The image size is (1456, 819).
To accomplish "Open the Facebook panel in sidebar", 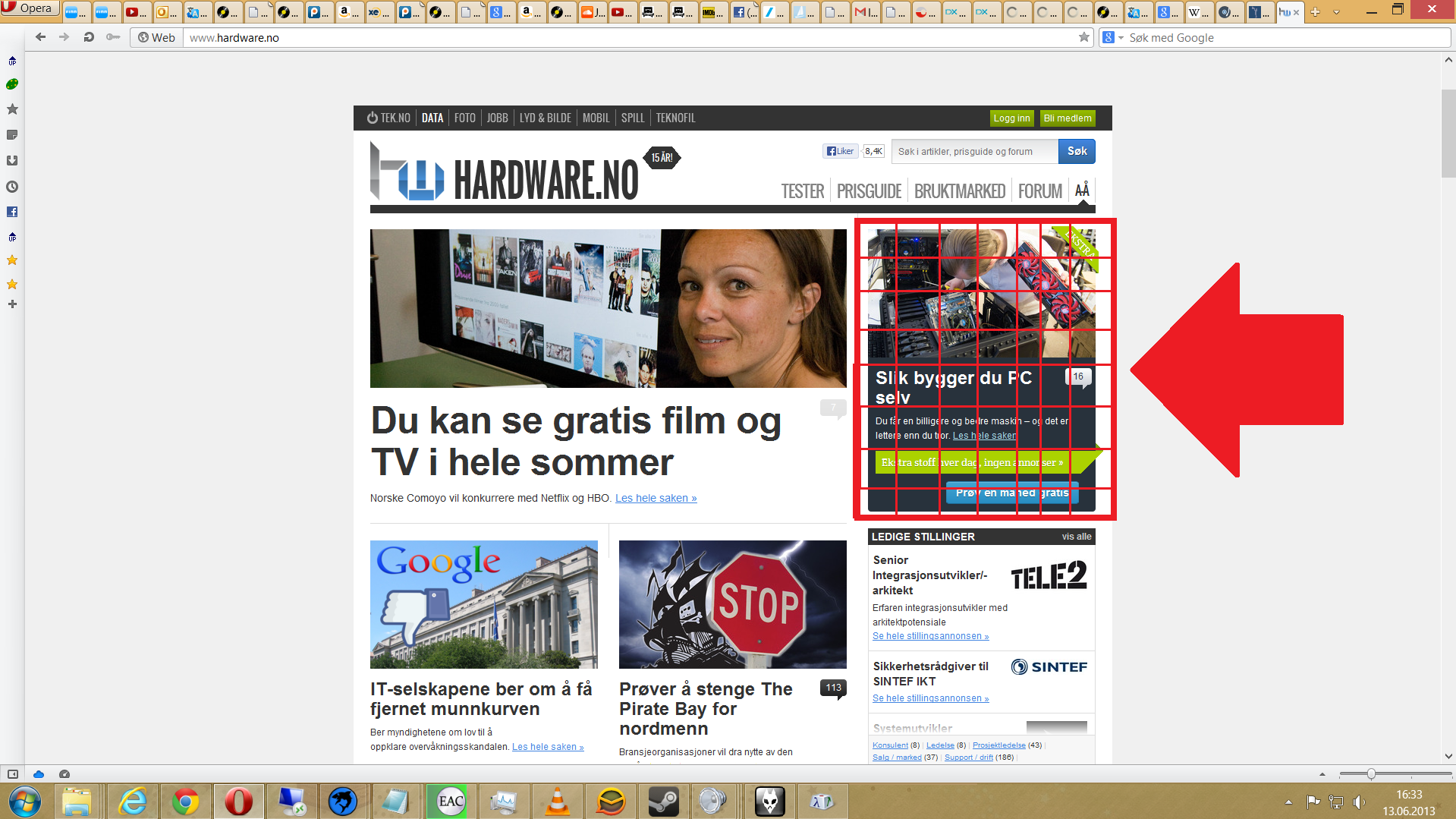I will [12, 212].
